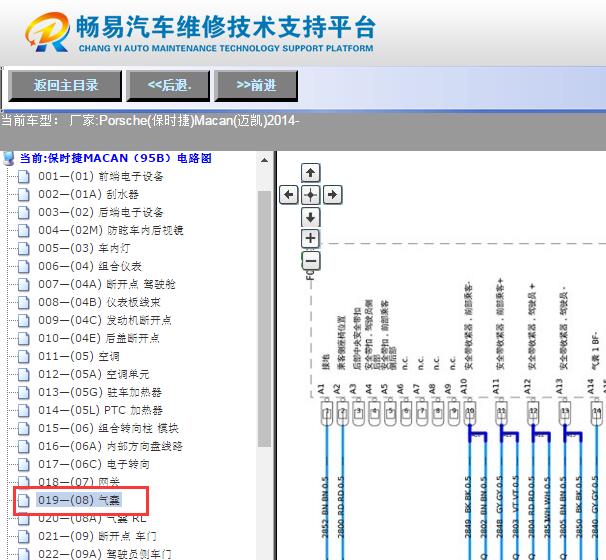Click the 当前车型 Porsche Macan 2014 info line
The width and height of the screenshot is (606, 560).
[150, 121]
